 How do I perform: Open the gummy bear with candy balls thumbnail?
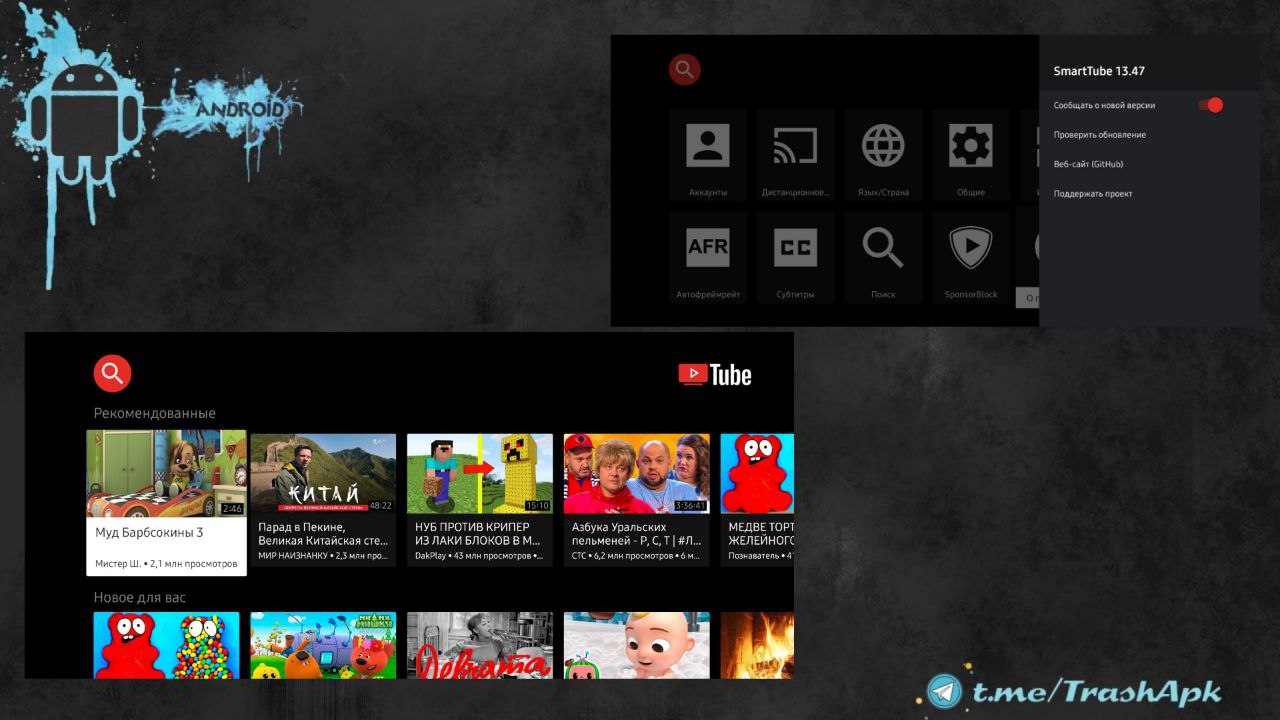(167, 645)
